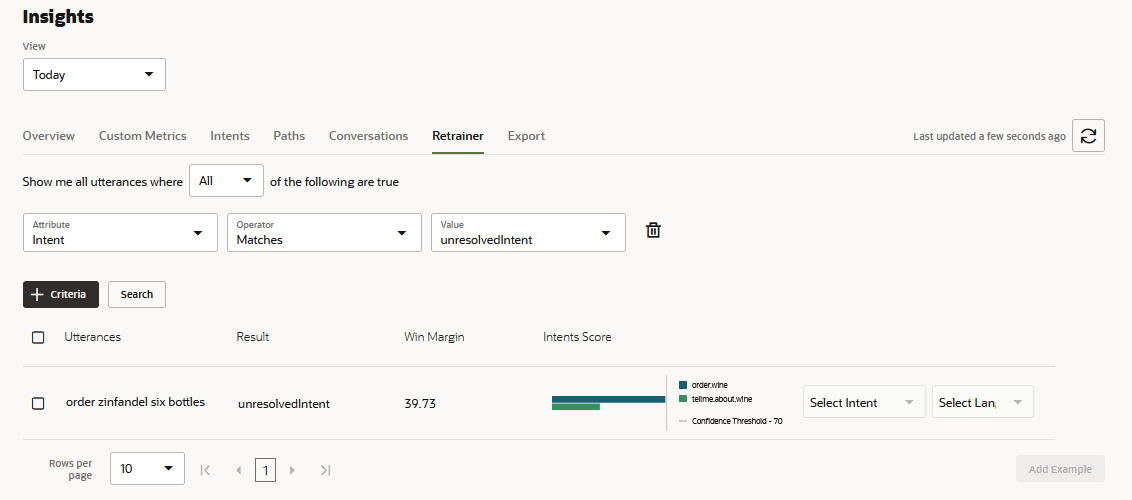Open the Export tab
1132x500 pixels.
526,136
